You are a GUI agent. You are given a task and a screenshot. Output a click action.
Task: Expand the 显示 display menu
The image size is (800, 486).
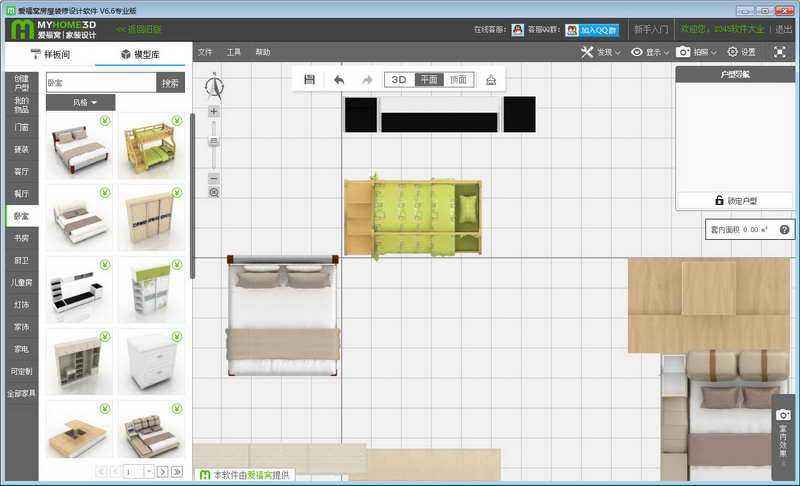point(650,52)
